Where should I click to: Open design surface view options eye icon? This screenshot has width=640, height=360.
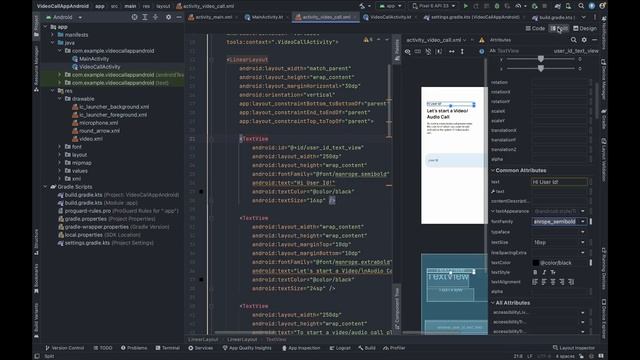407,51
